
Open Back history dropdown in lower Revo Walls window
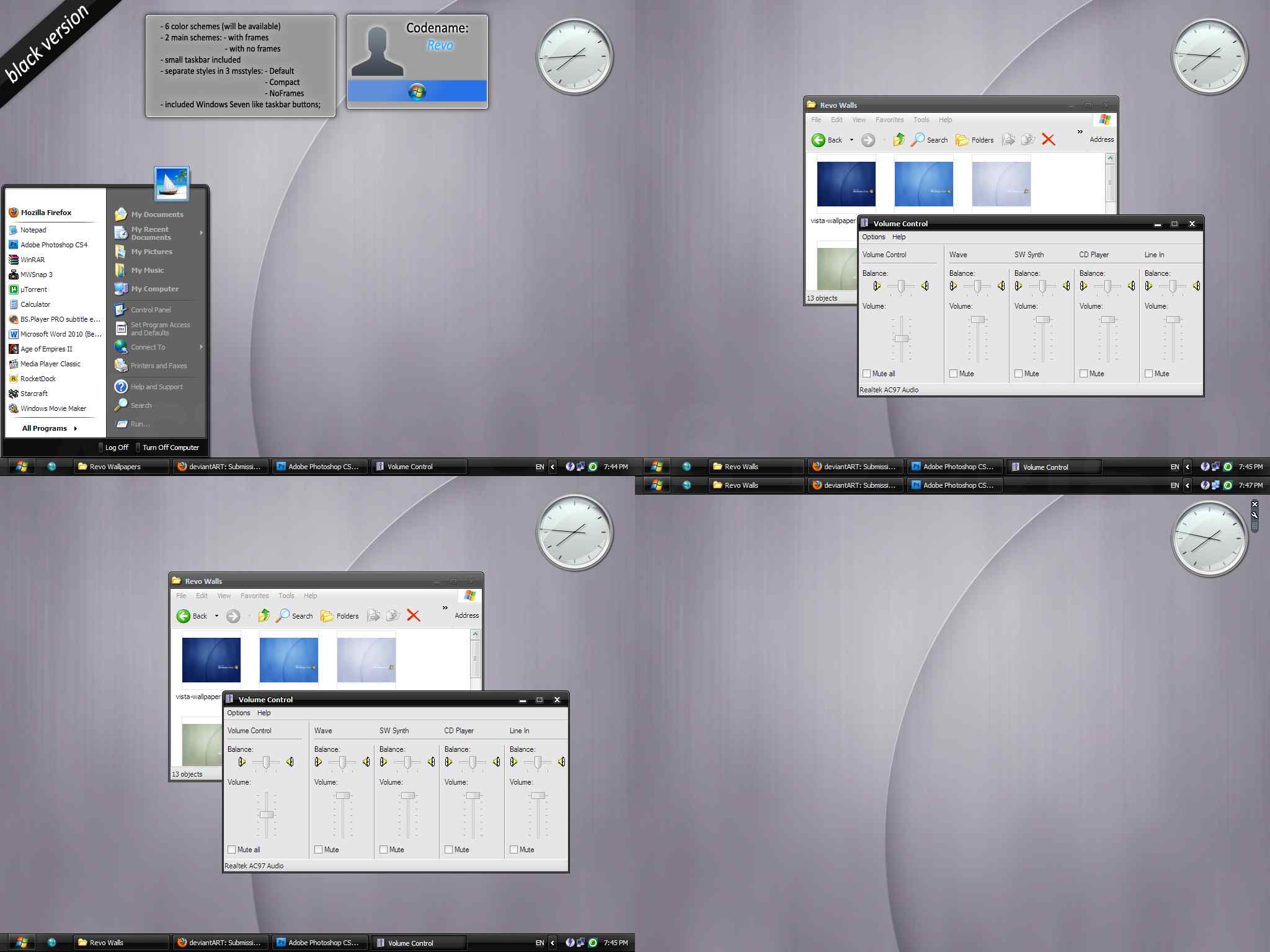(x=216, y=616)
